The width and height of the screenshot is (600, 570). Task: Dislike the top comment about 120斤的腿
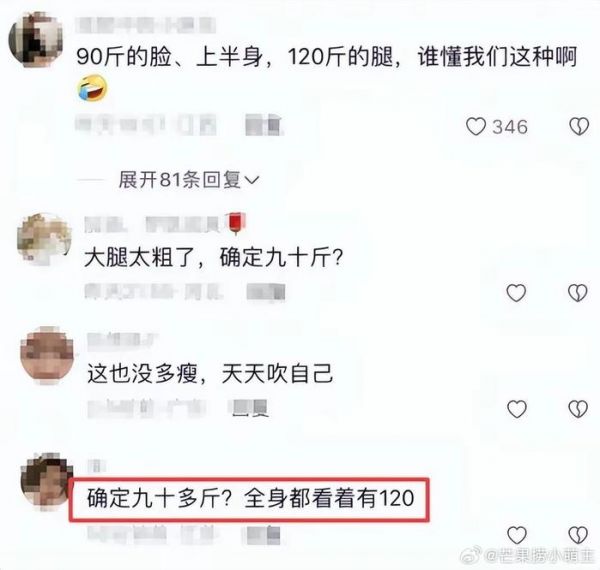(x=579, y=127)
